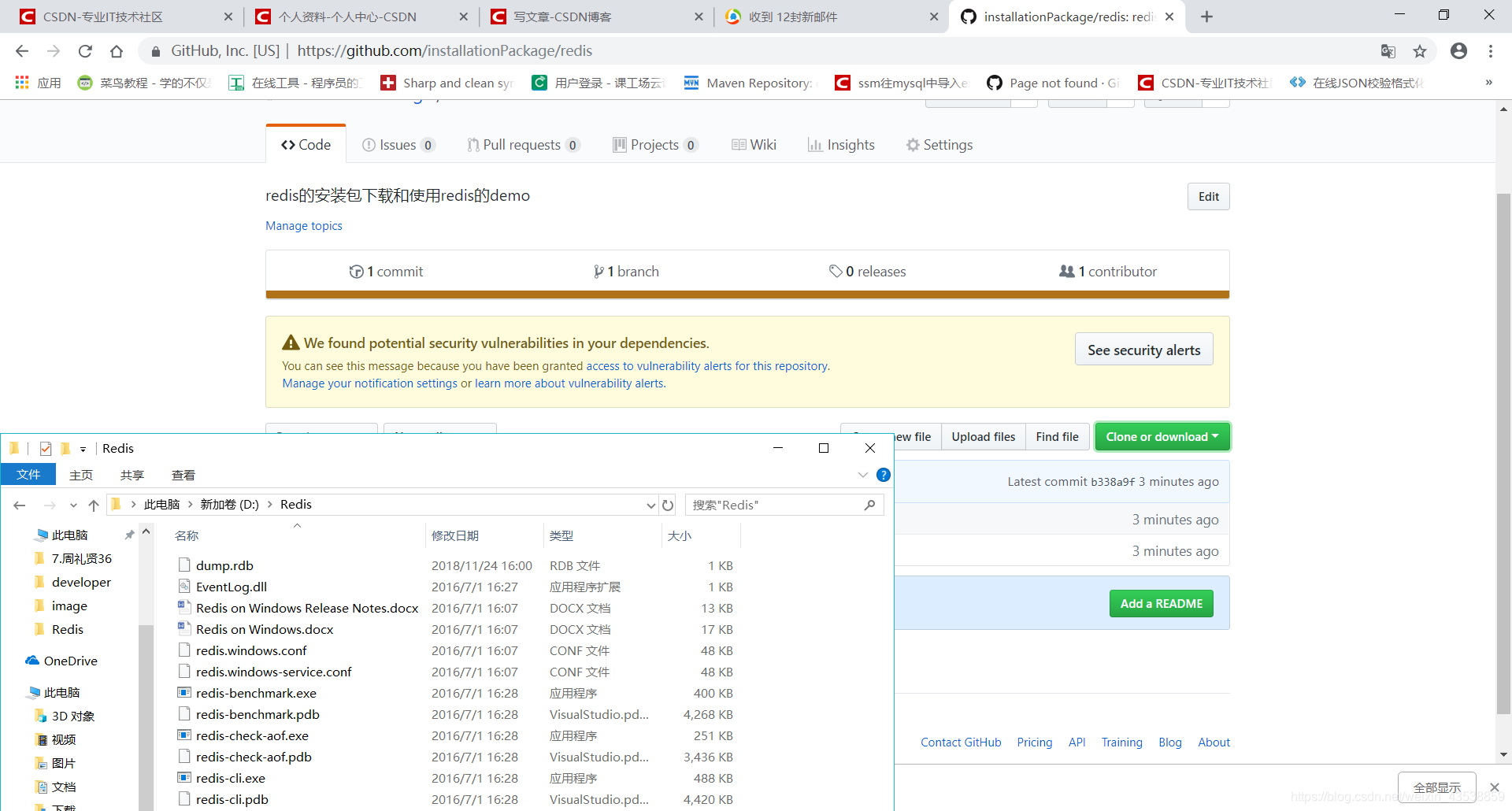
Task: Sort files by 修改日期 column
Action: pyautogui.click(x=484, y=535)
